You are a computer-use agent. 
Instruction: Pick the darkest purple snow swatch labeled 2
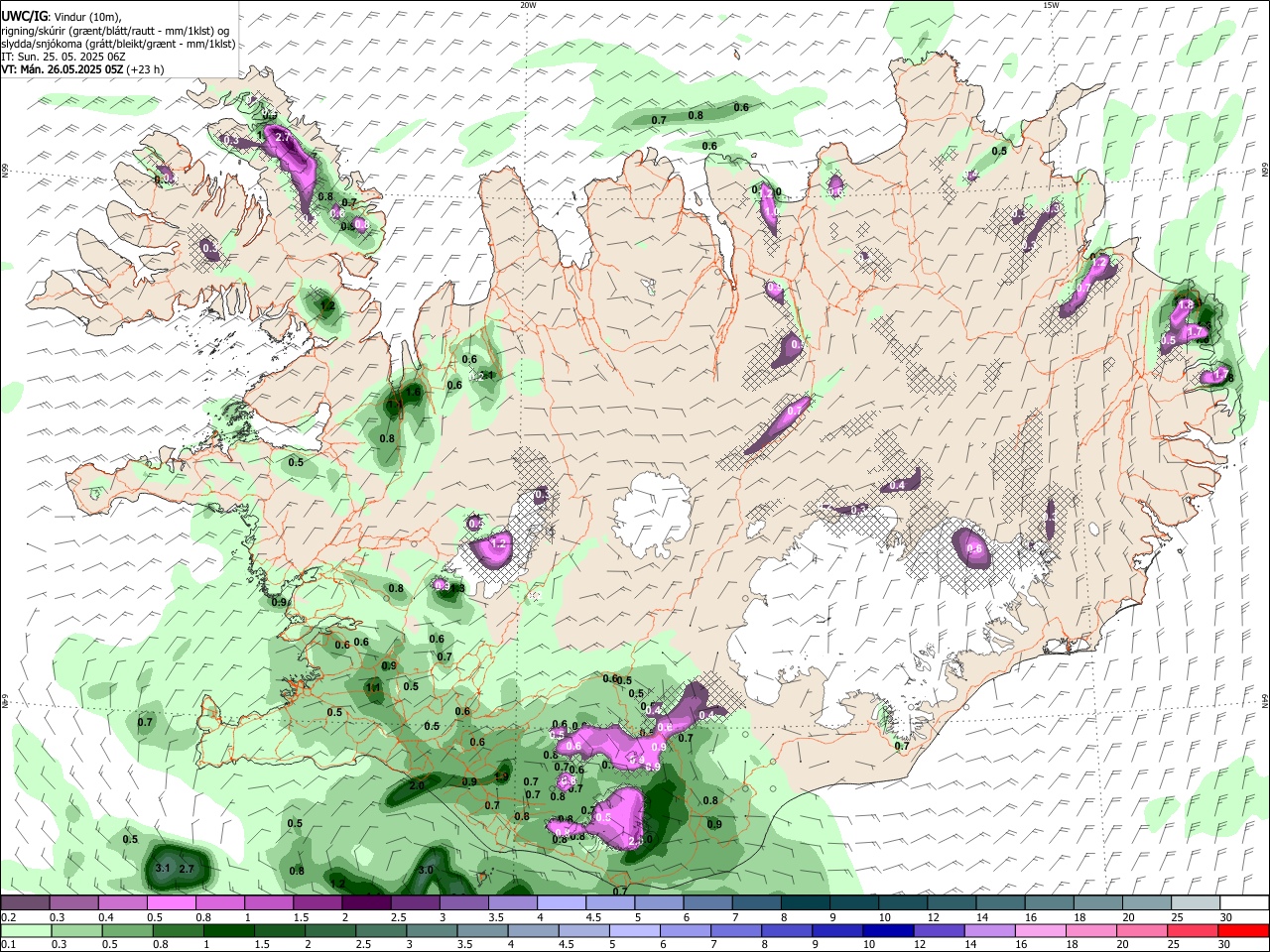pos(365,903)
